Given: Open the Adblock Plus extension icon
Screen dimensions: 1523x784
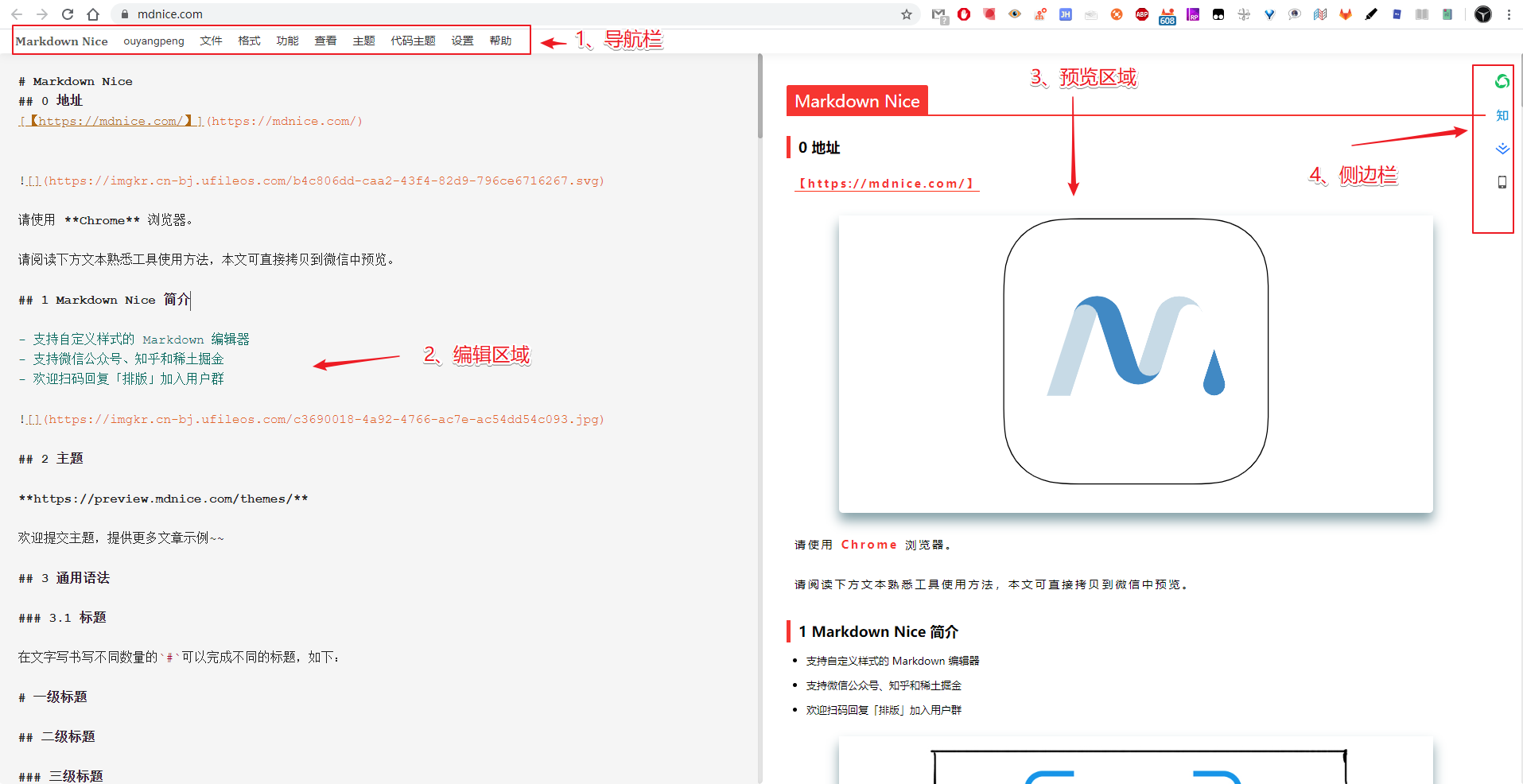Looking at the screenshot, I should click(1141, 14).
